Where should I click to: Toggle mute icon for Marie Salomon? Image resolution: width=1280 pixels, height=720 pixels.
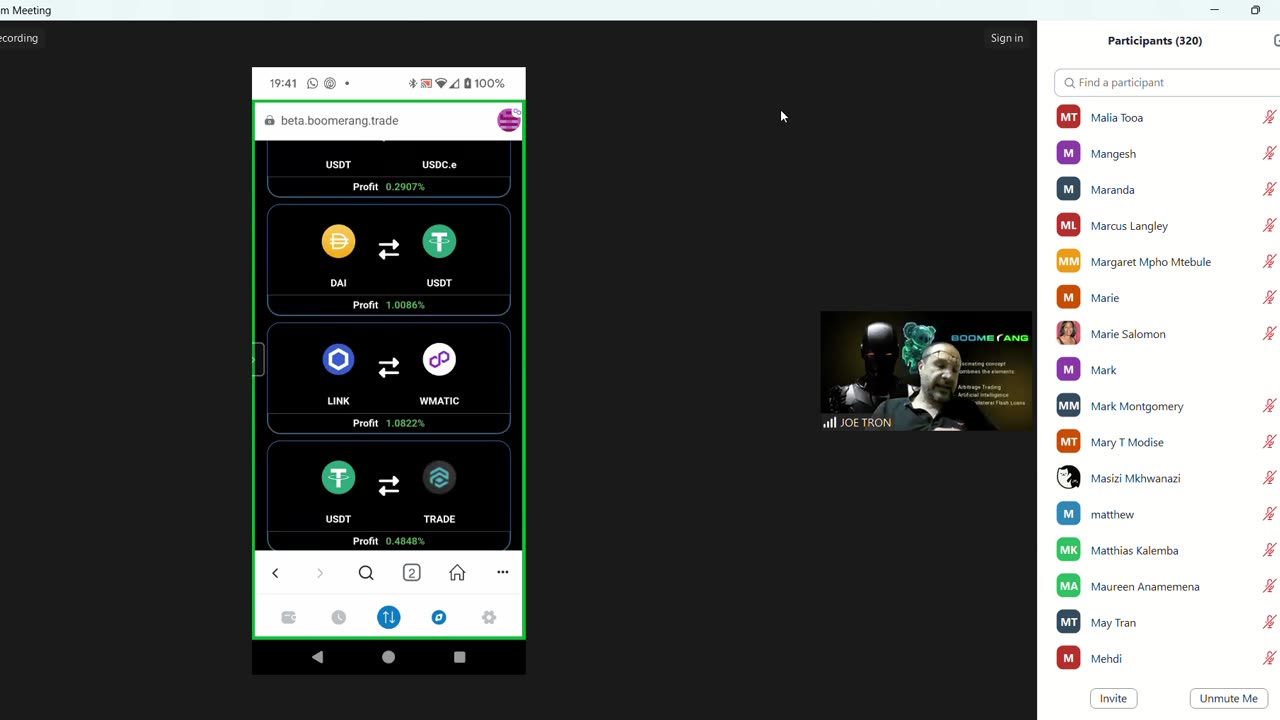point(1269,334)
